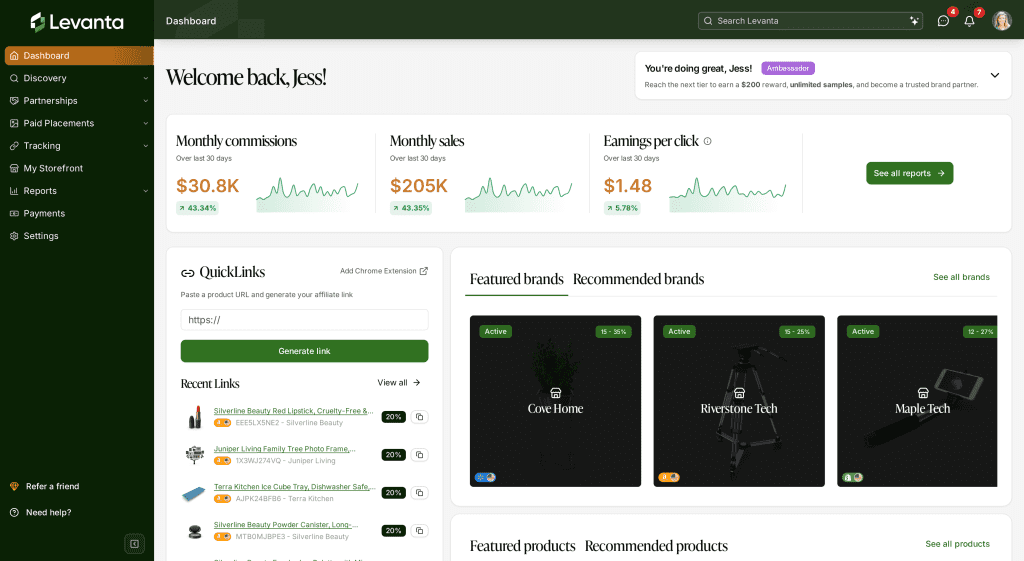Image resolution: width=1024 pixels, height=561 pixels.
Task: Copy the Juniper Living Photo Frame link
Action: [x=419, y=455]
